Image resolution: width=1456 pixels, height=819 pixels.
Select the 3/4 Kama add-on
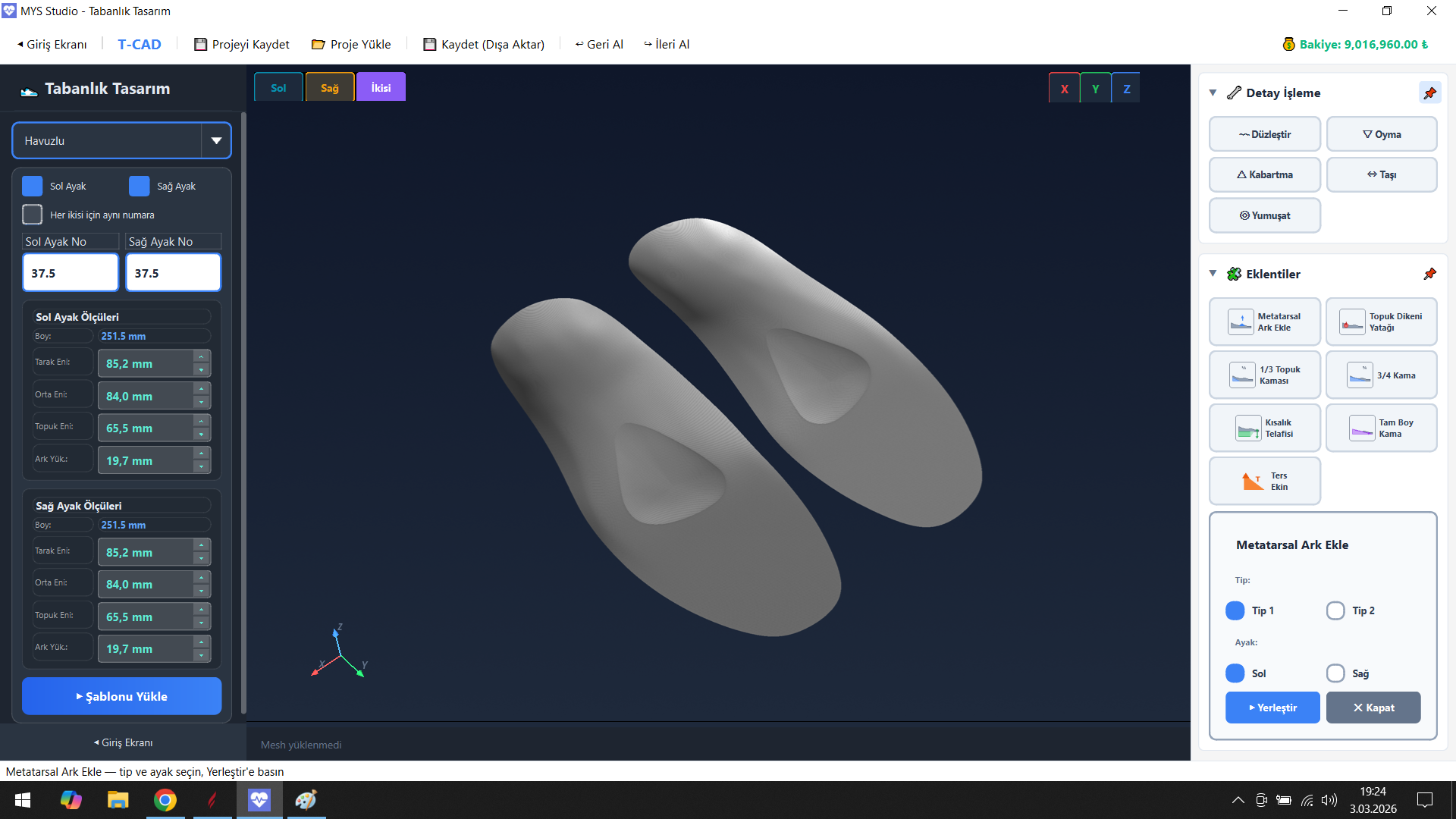click(1381, 374)
